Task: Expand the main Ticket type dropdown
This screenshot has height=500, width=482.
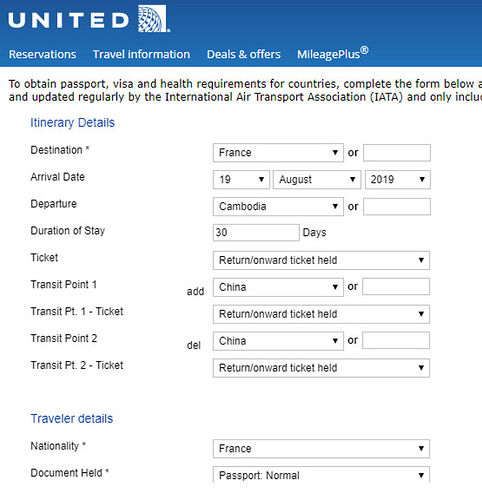Action: click(321, 260)
